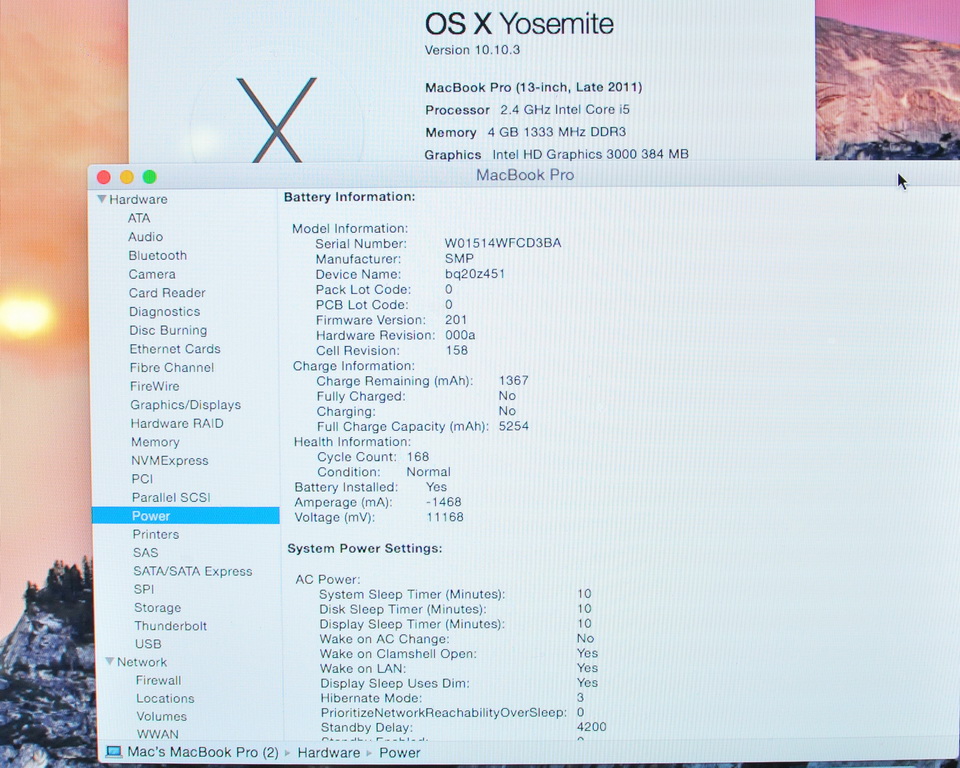Viewport: 960px width, 768px height.
Task: Click Firmware Version value 201
Action: coord(456,320)
